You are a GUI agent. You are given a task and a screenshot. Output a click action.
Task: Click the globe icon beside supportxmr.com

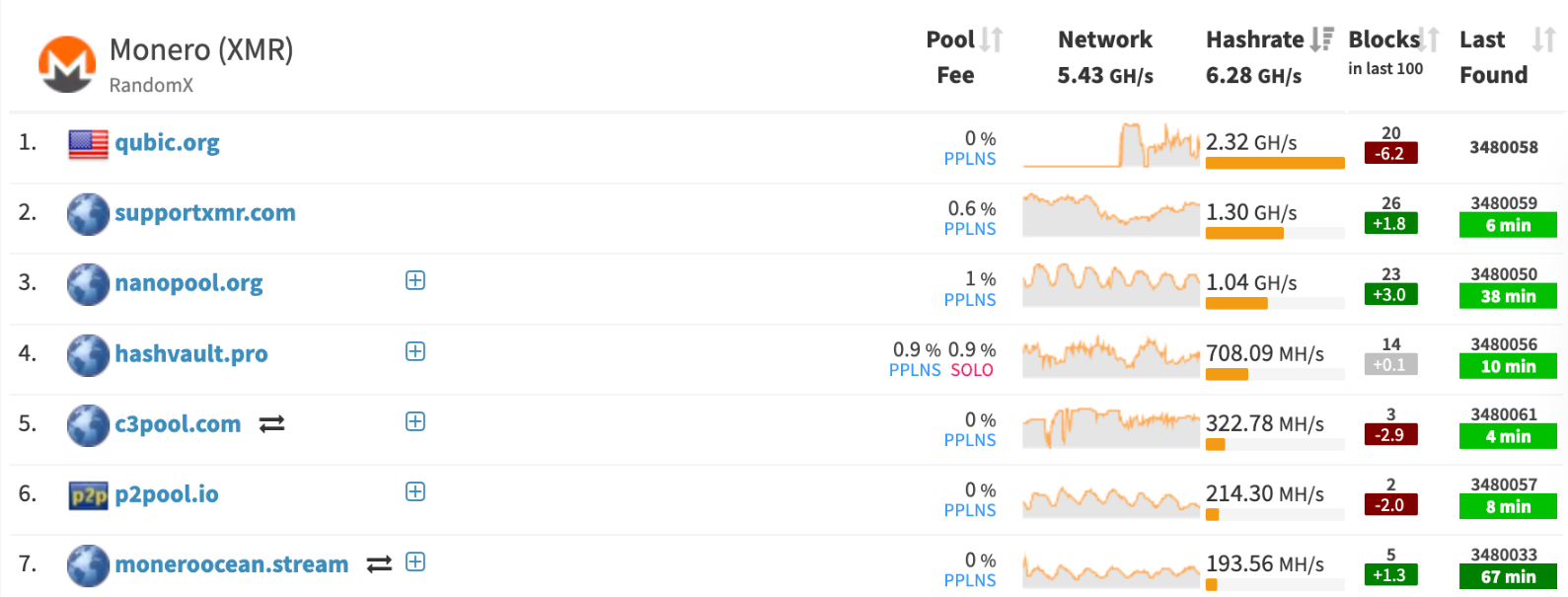pyautogui.click(x=88, y=214)
